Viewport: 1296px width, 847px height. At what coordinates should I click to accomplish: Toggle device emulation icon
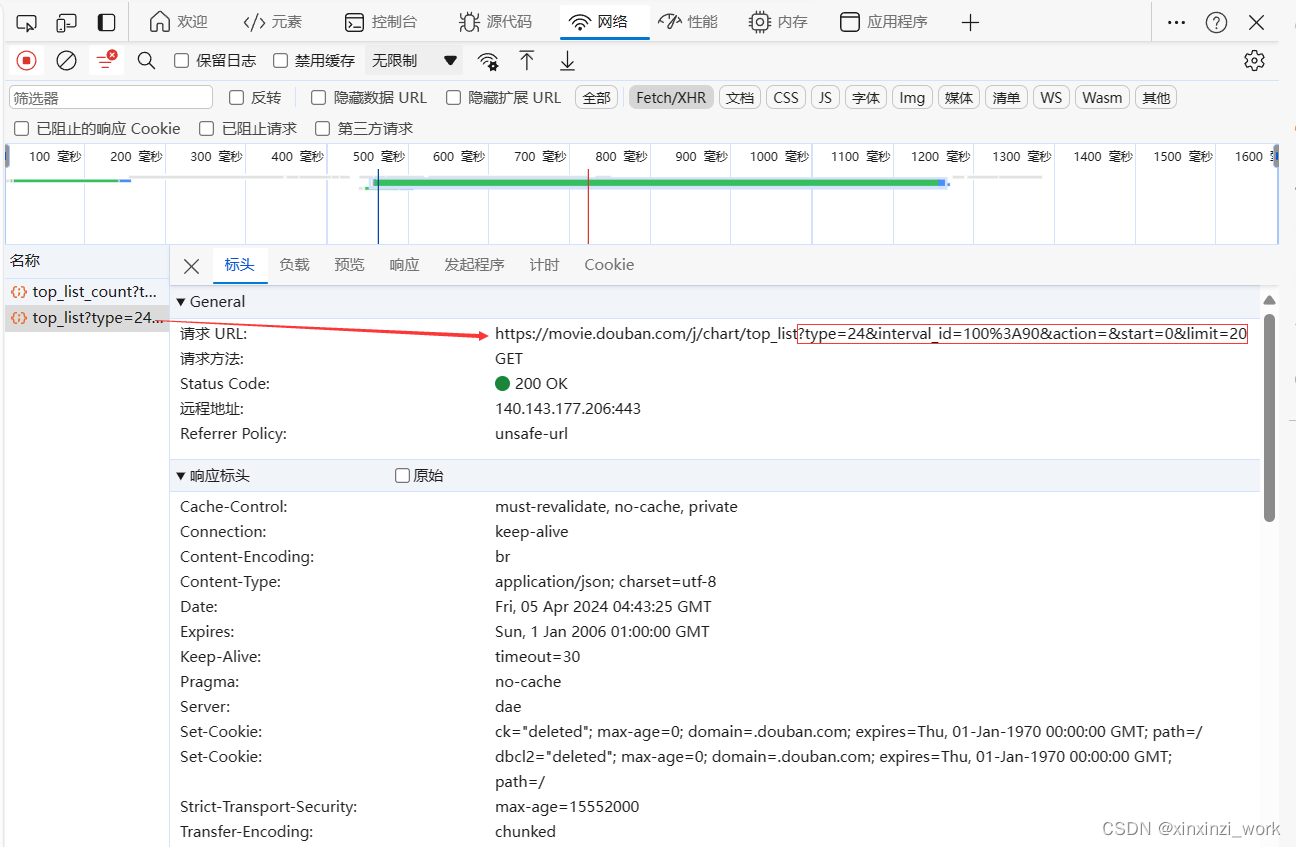tap(66, 22)
